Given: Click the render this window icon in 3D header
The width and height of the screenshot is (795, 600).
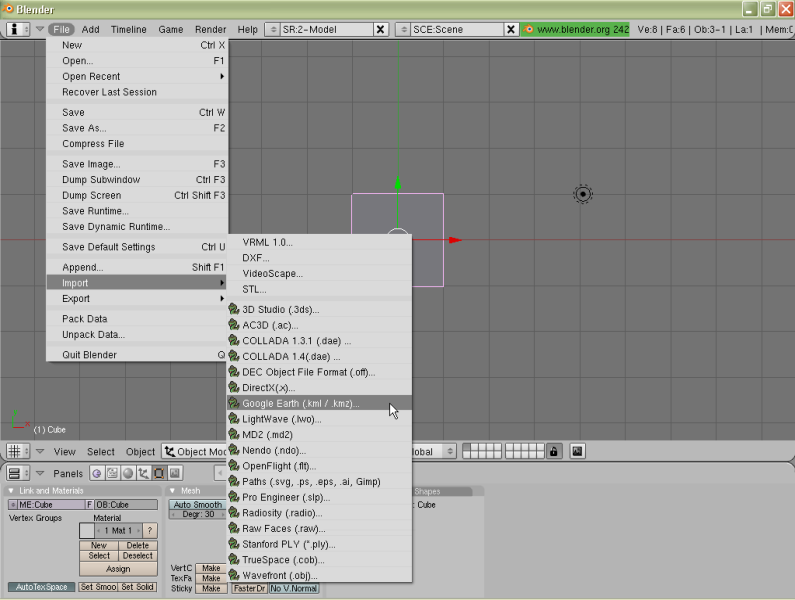Looking at the screenshot, I should pyautogui.click(x=577, y=451).
